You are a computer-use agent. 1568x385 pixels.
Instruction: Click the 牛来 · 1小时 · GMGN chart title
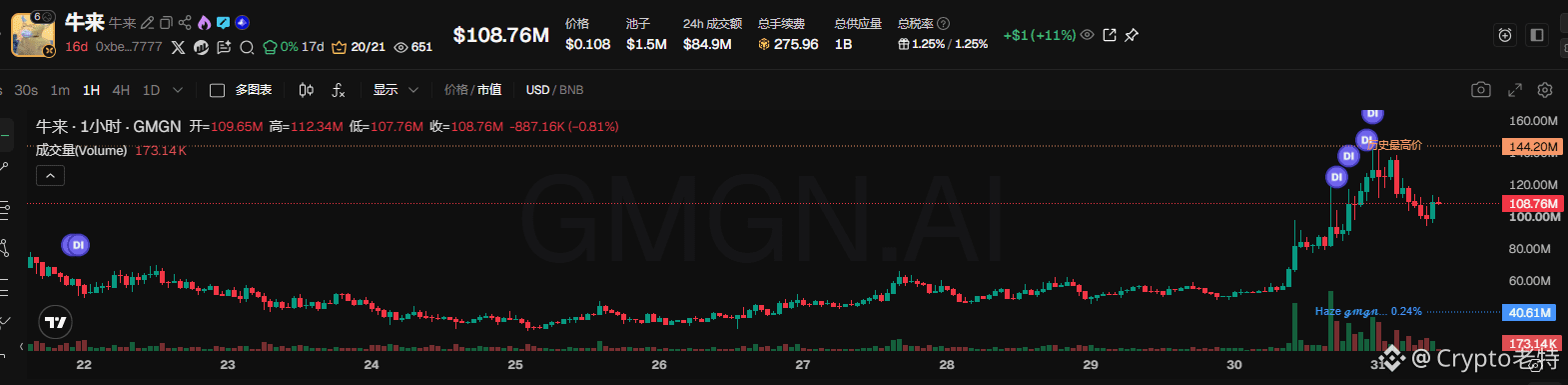(x=109, y=127)
